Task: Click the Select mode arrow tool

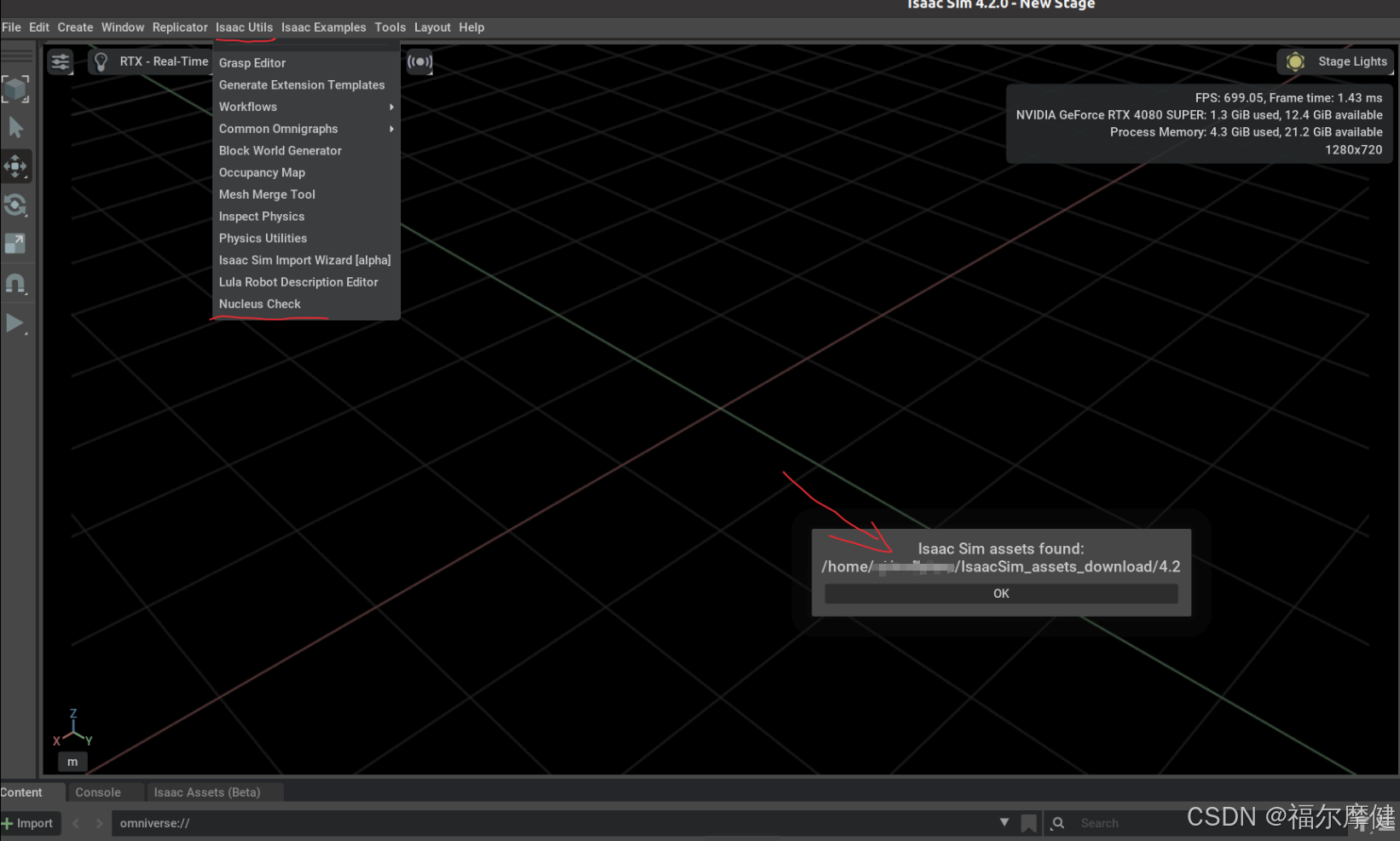Action: tap(17, 127)
